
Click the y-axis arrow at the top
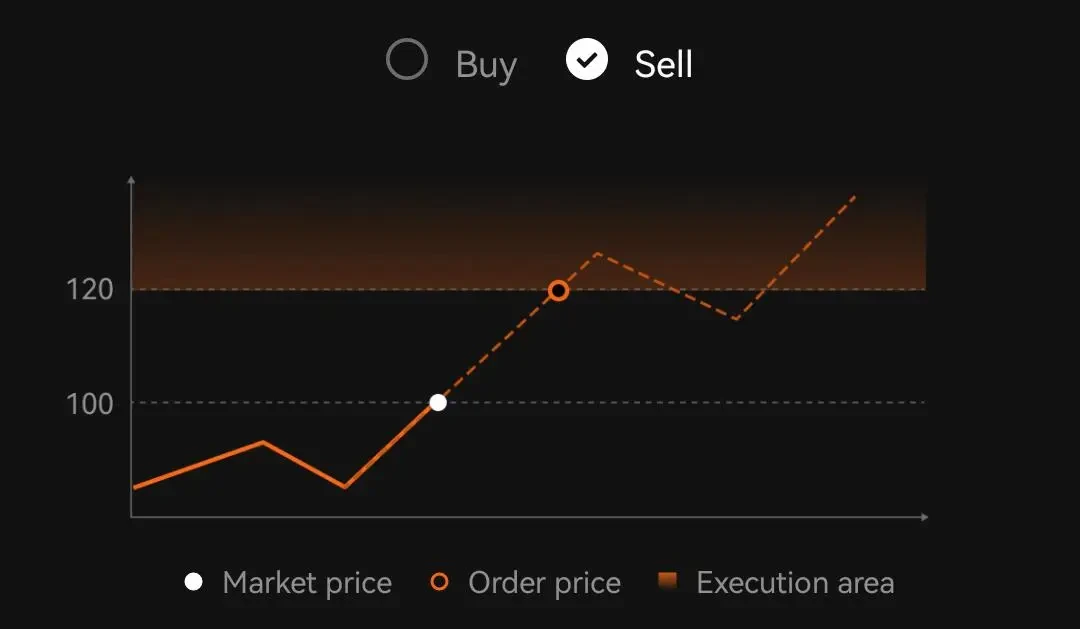131,180
